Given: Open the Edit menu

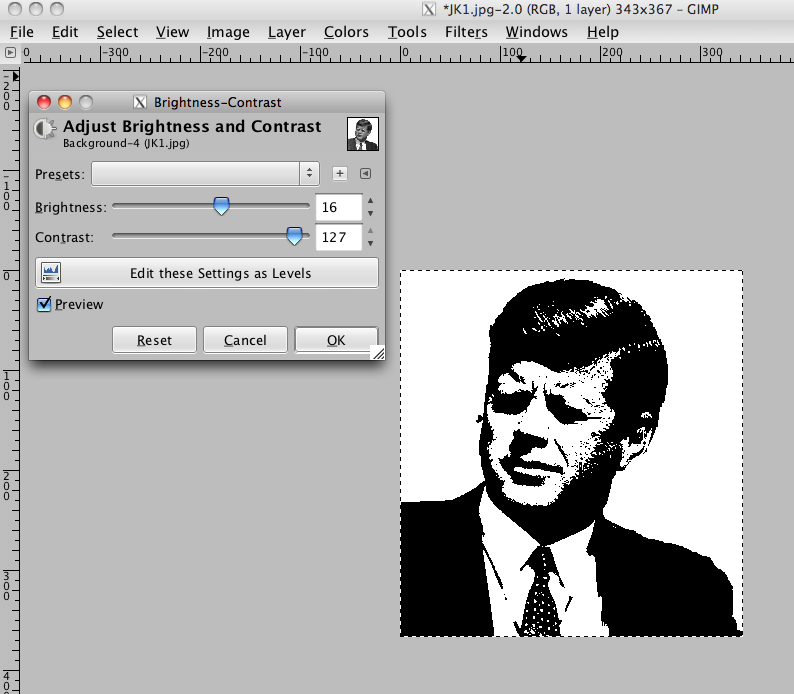Looking at the screenshot, I should click(65, 32).
